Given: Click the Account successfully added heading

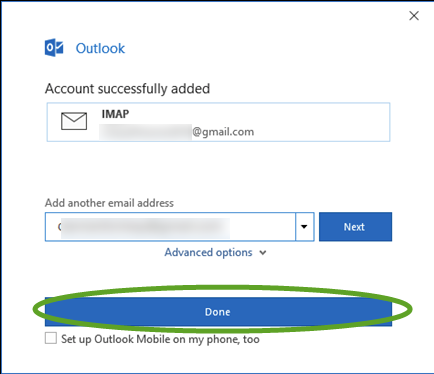Looking at the screenshot, I should pyautogui.click(x=128, y=89).
